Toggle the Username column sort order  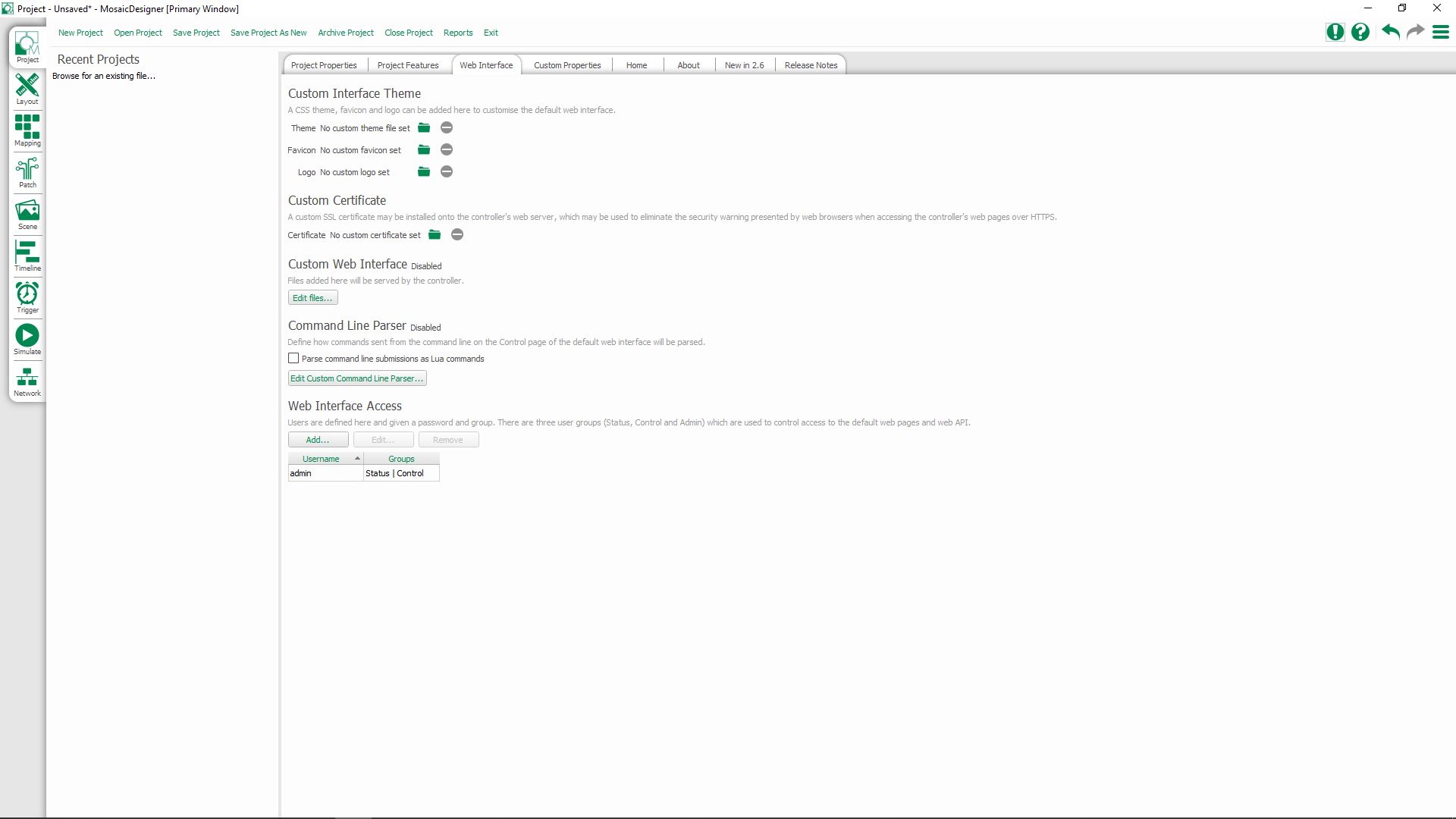click(325, 458)
